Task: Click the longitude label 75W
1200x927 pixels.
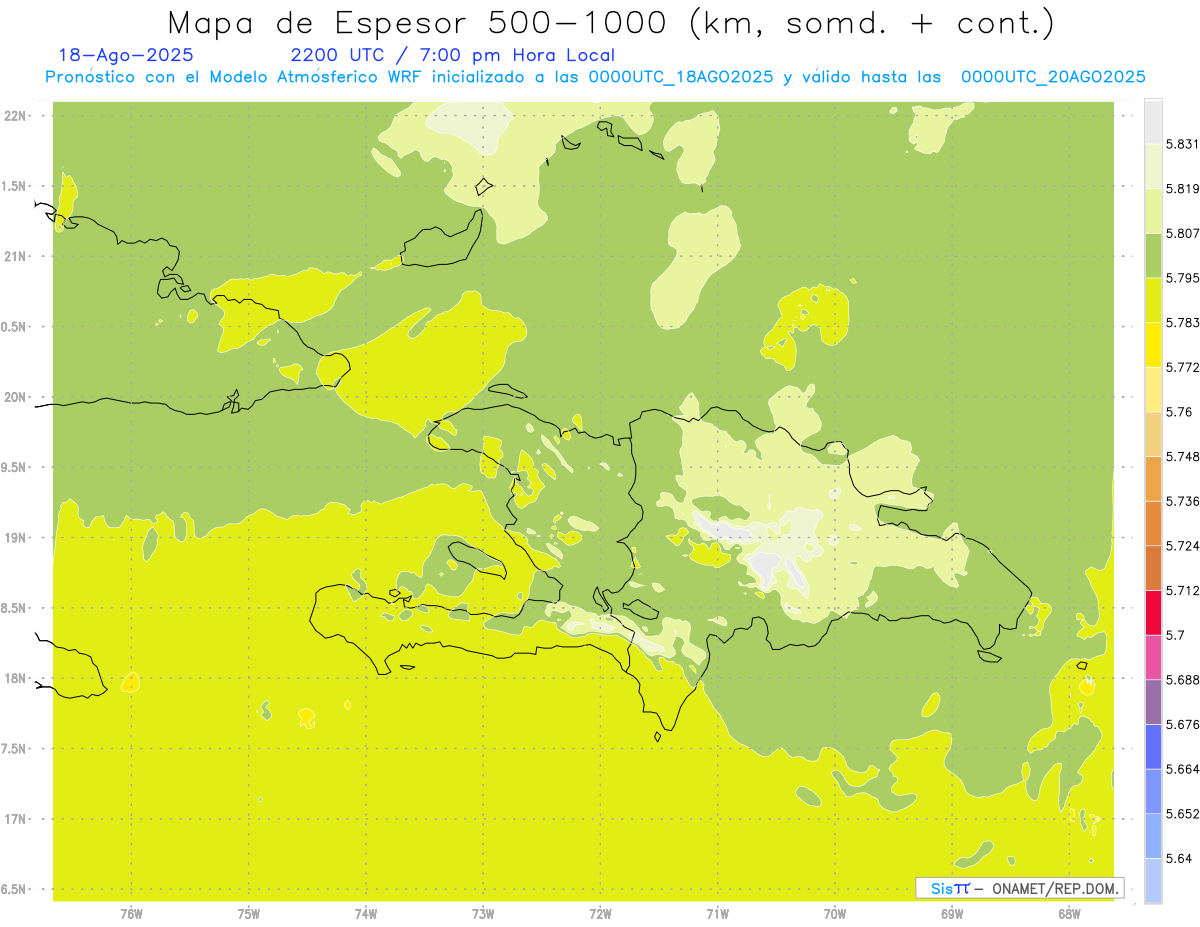Action: (248, 913)
